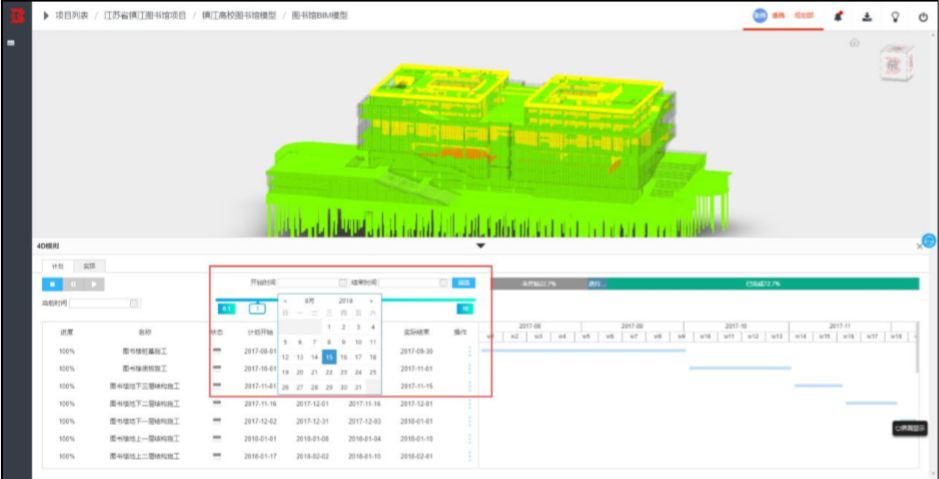The width and height of the screenshot is (939, 479).
Task: Click the 结束时间 input field
Action: 413,283
